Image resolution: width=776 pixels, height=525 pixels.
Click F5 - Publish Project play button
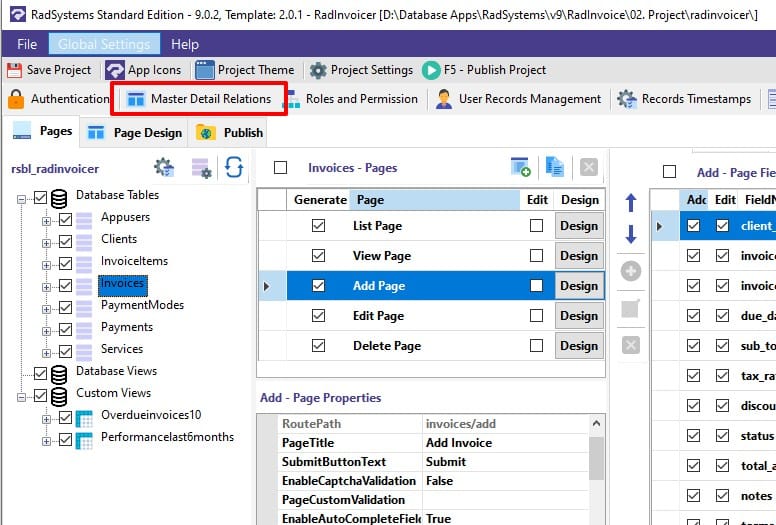(431, 70)
